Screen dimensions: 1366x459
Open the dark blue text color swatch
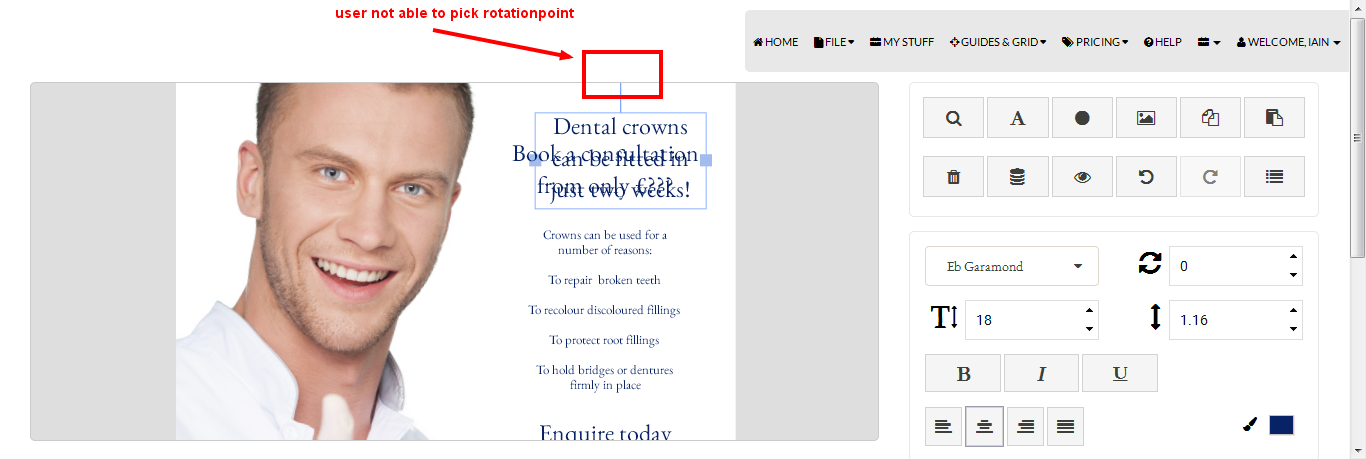[1281, 425]
